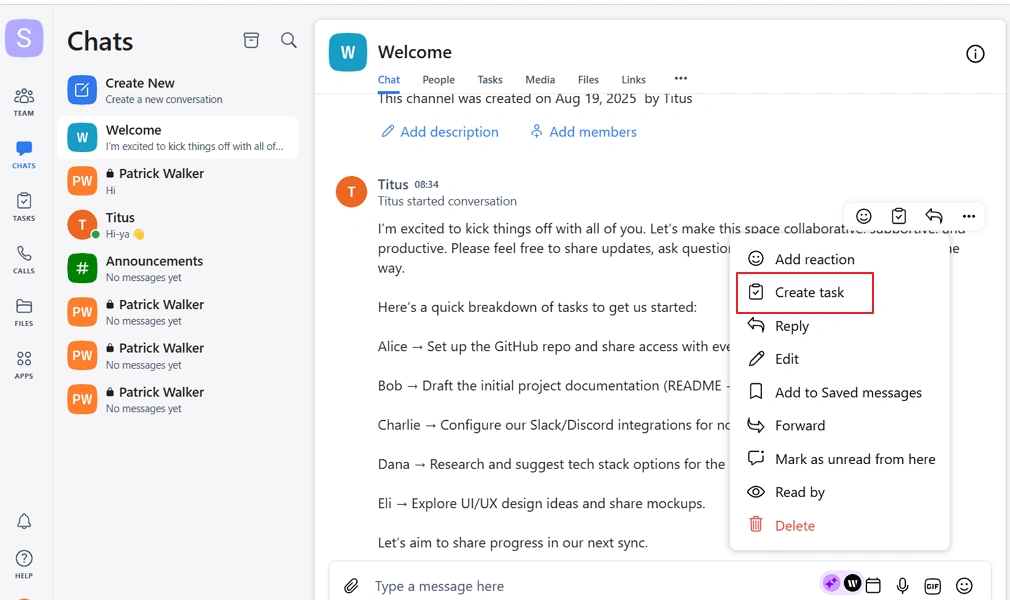Switch to the People tab
This screenshot has height=600, width=1010.
point(439,80)
